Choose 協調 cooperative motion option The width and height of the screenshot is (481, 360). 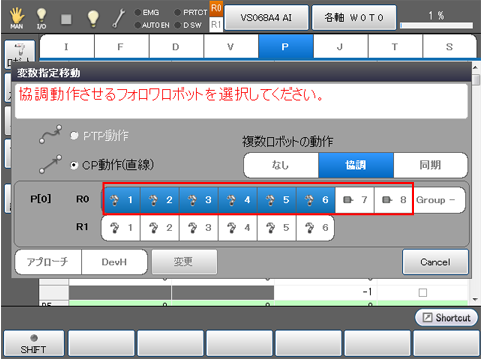356,165
